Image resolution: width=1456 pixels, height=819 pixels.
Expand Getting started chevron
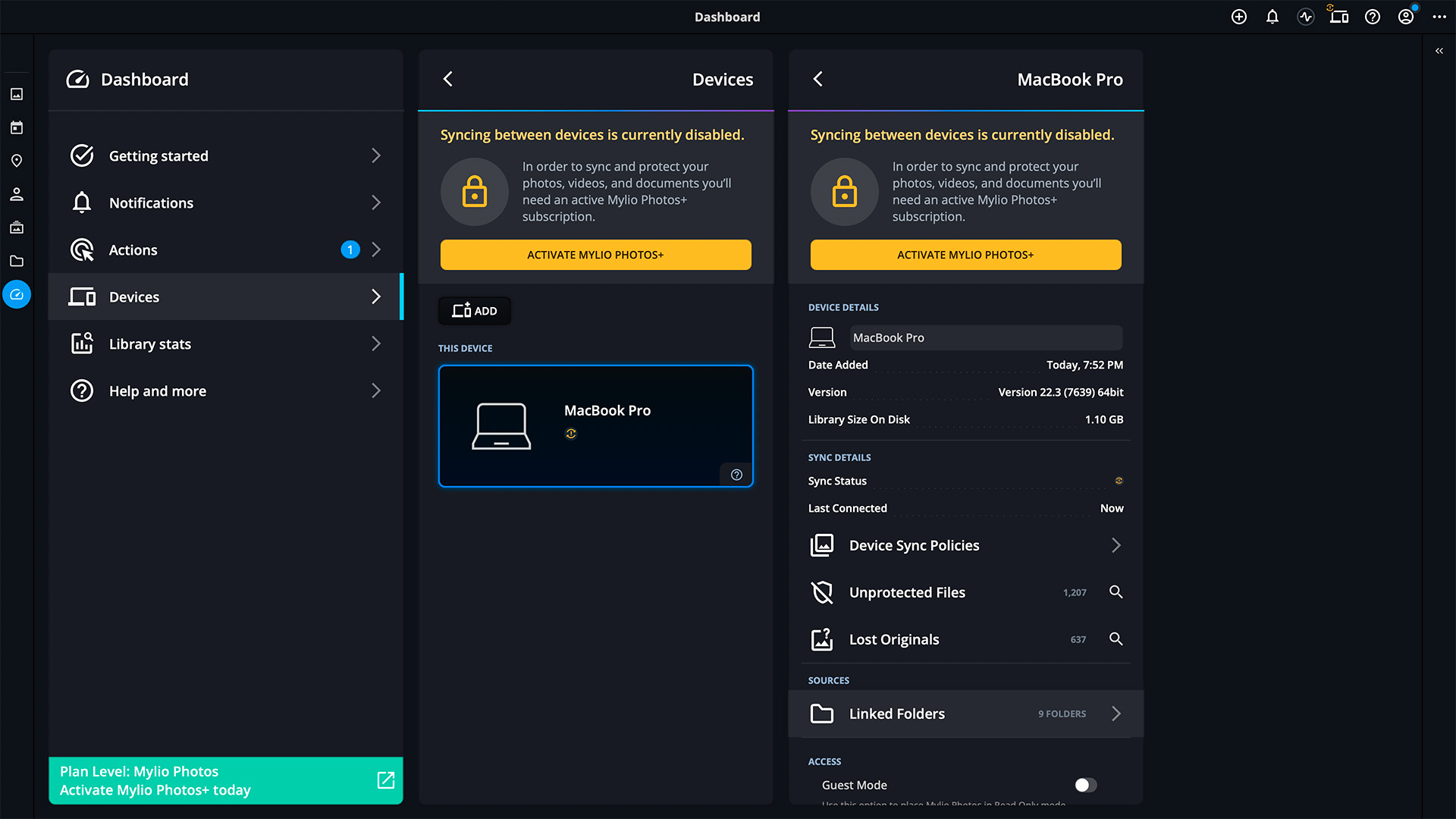click(376, 155)
